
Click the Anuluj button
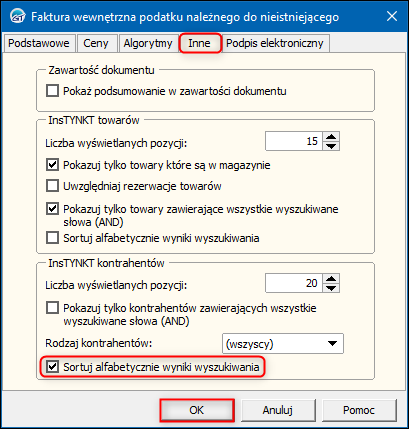[x=278, y=410]
